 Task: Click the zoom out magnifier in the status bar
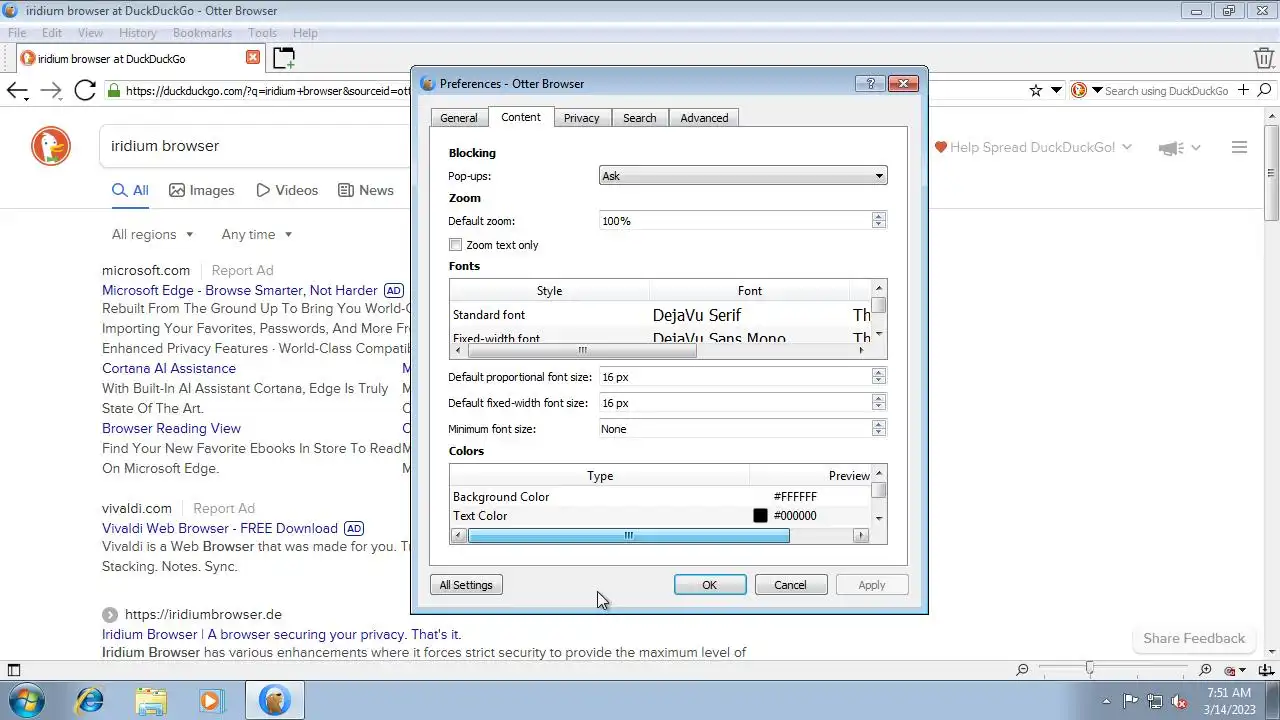tap(1022, 670)
